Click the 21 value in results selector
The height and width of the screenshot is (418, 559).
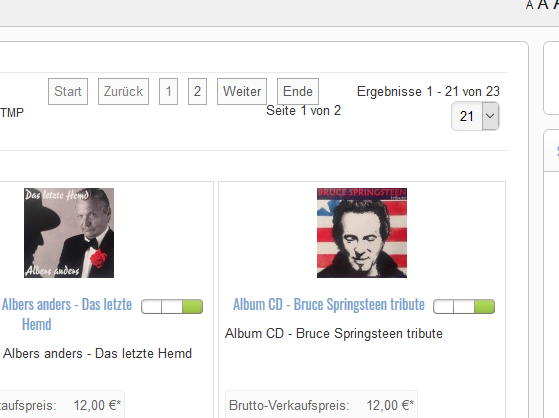point(467,116)
